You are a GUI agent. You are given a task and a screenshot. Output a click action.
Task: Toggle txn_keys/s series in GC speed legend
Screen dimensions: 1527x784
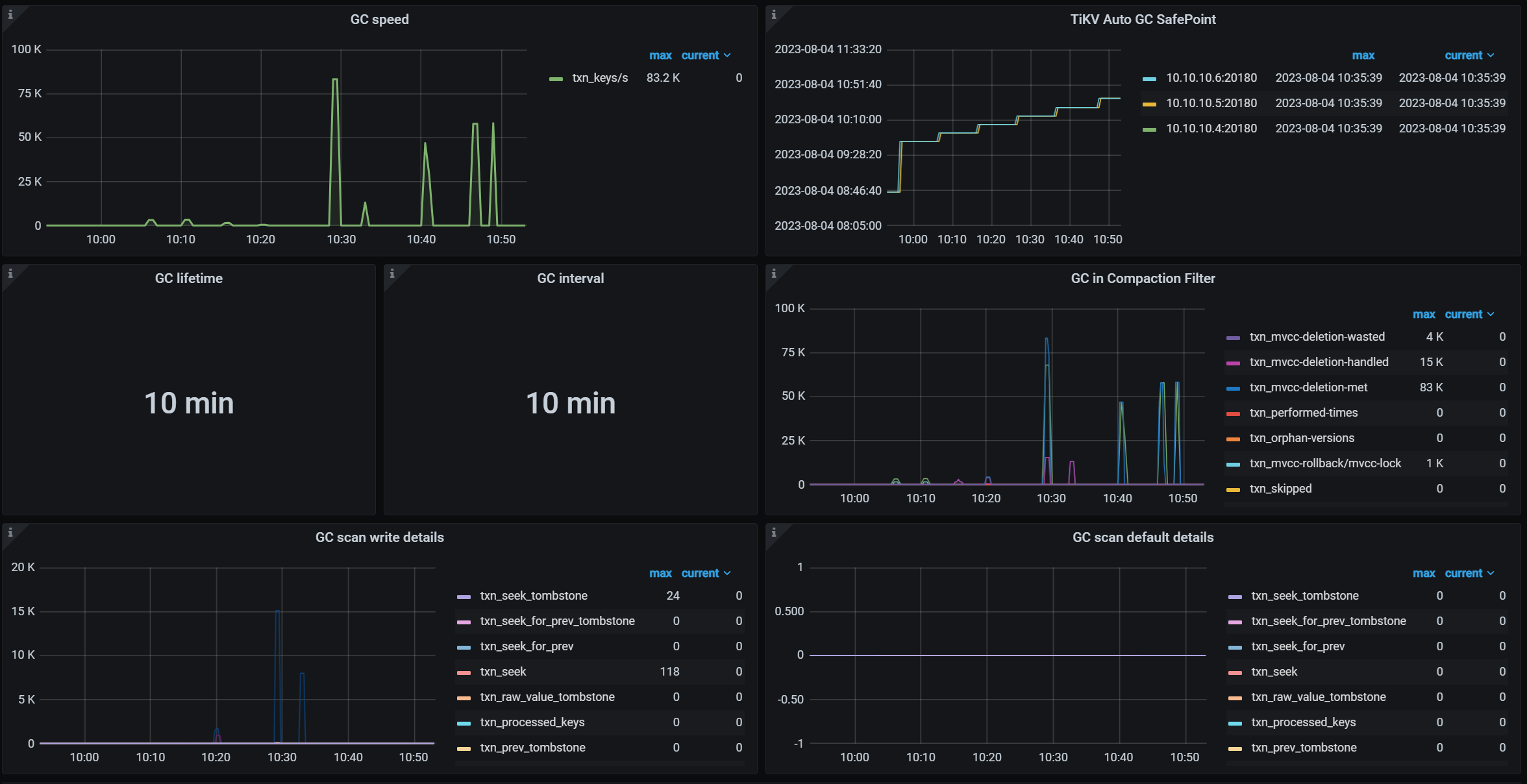click(x=599, y=78)
